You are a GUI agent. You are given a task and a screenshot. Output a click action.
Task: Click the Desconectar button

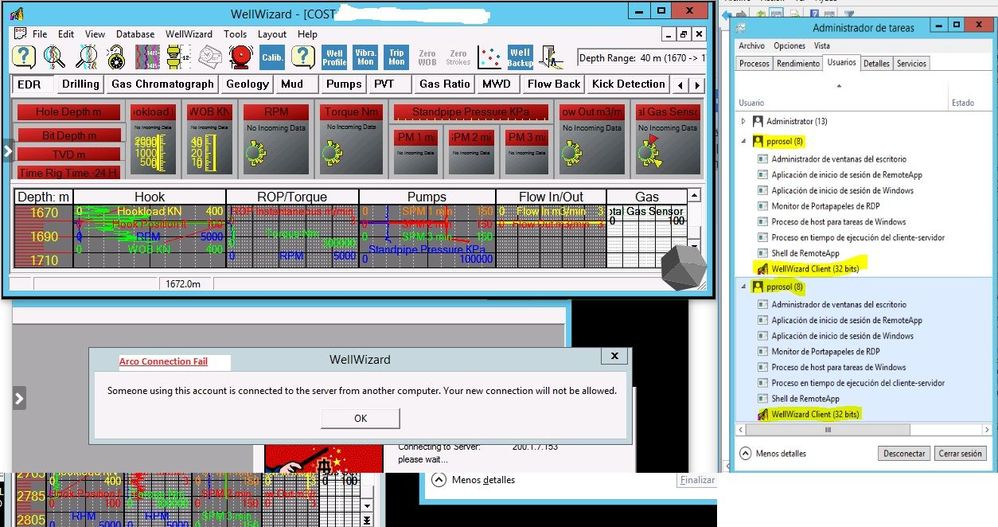pos(904,453)
